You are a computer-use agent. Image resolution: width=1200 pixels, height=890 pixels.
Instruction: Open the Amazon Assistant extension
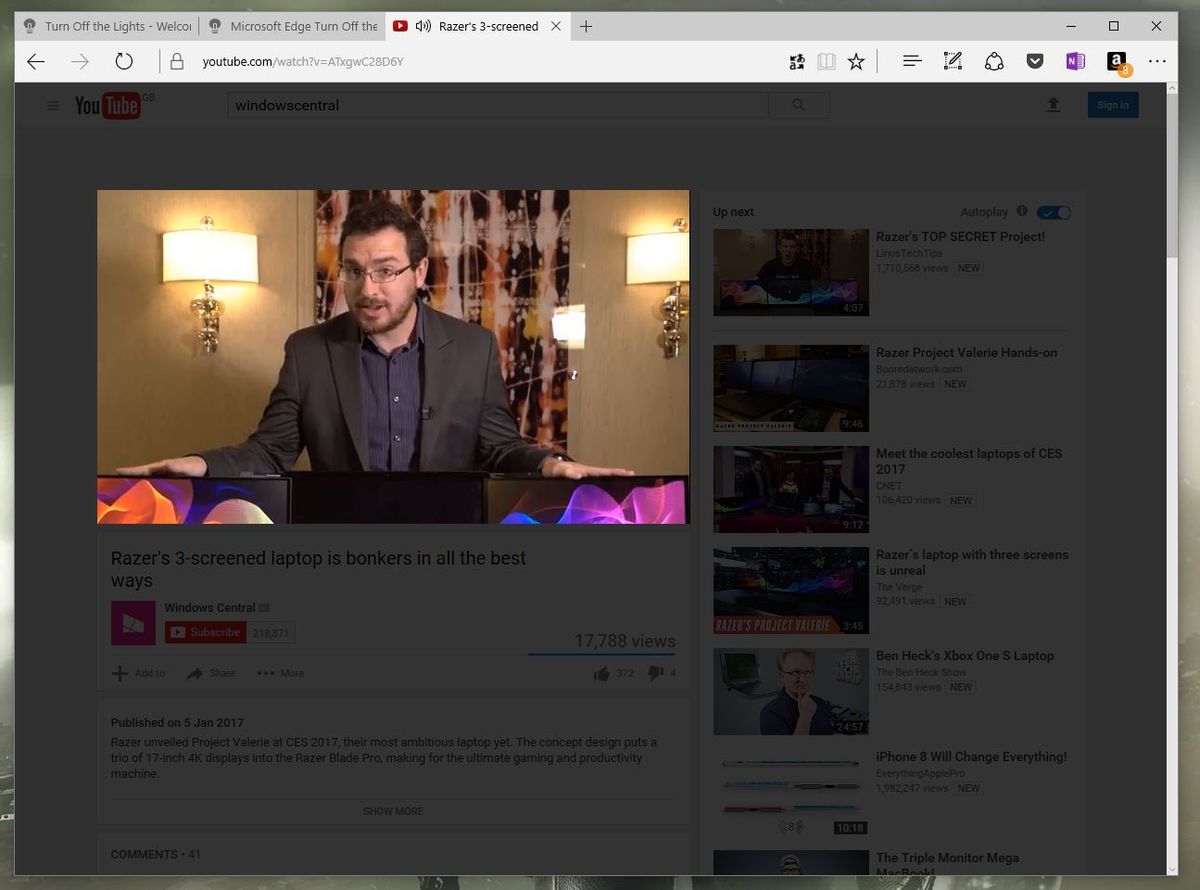[1116, 61]
